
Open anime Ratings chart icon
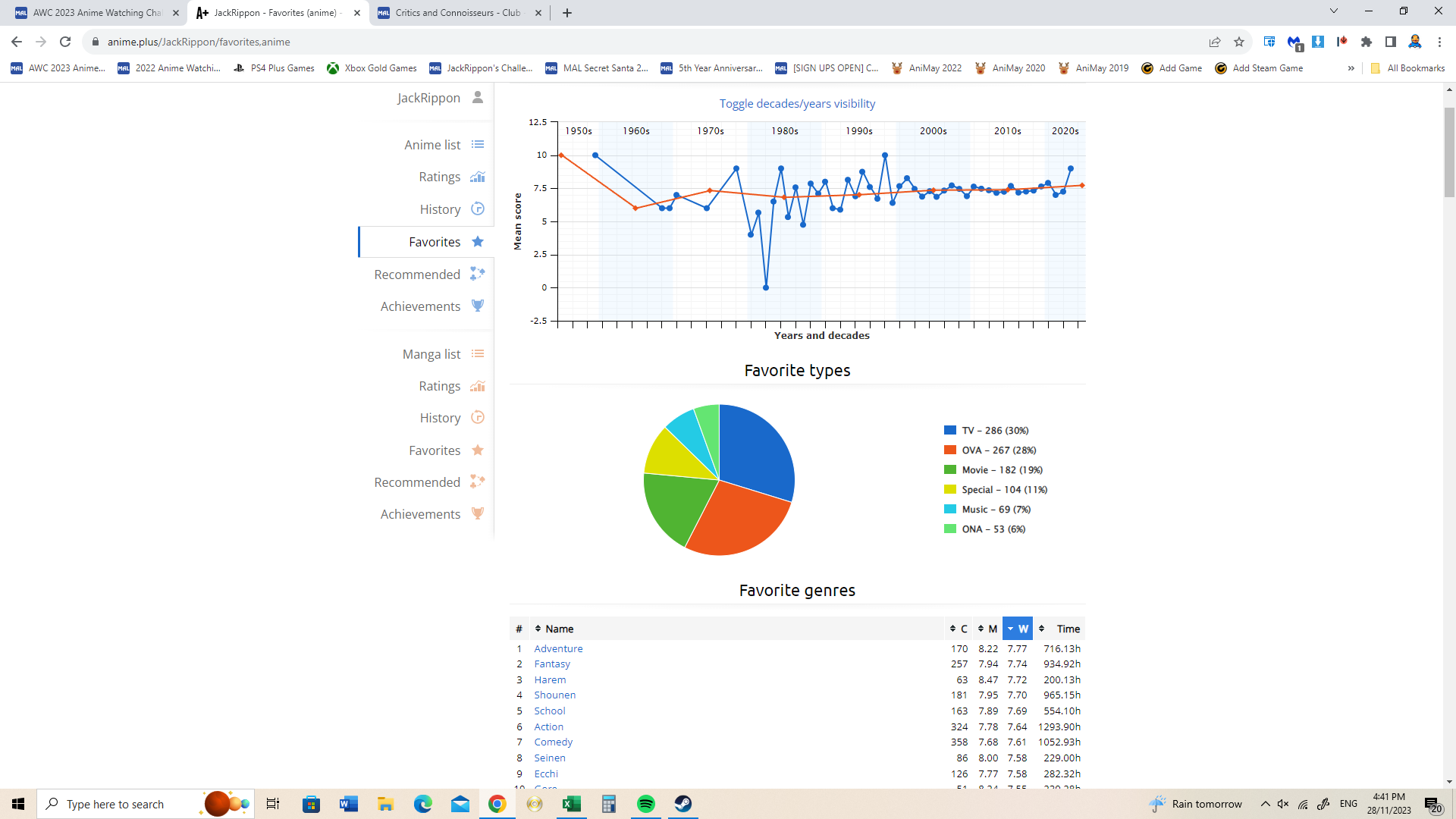[477, 177]
